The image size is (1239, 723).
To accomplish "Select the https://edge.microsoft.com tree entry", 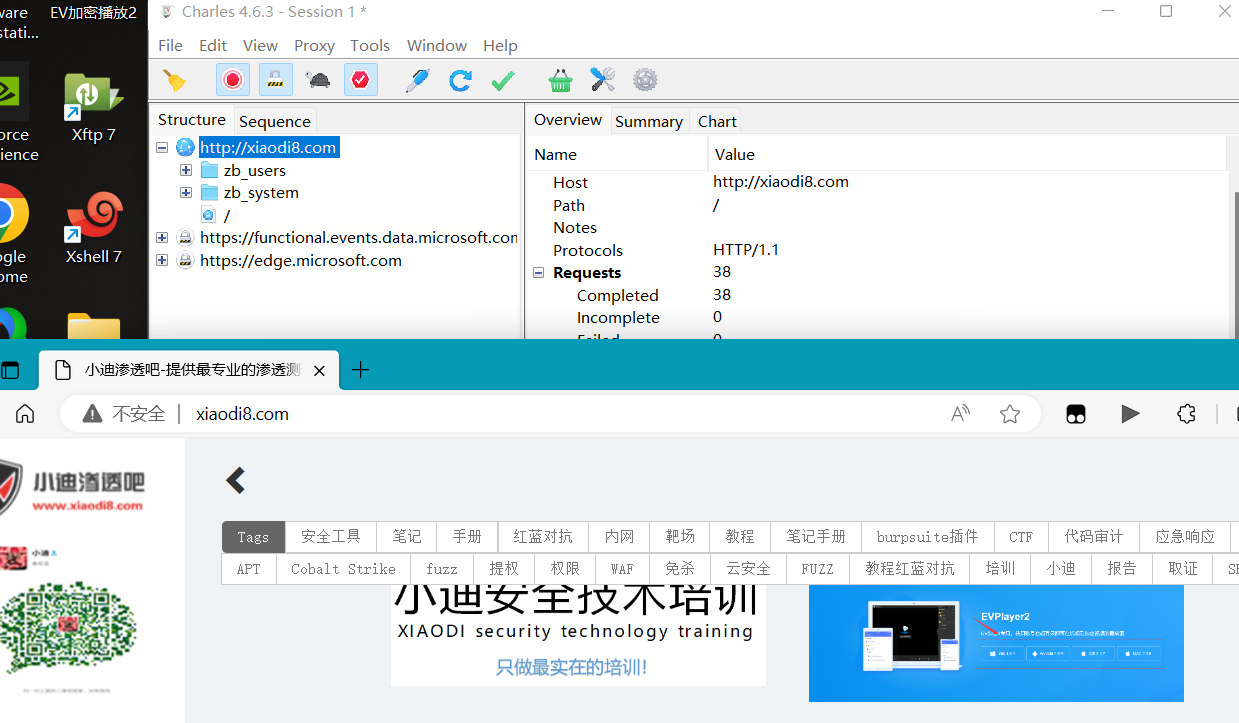I will tap(301, 260).
